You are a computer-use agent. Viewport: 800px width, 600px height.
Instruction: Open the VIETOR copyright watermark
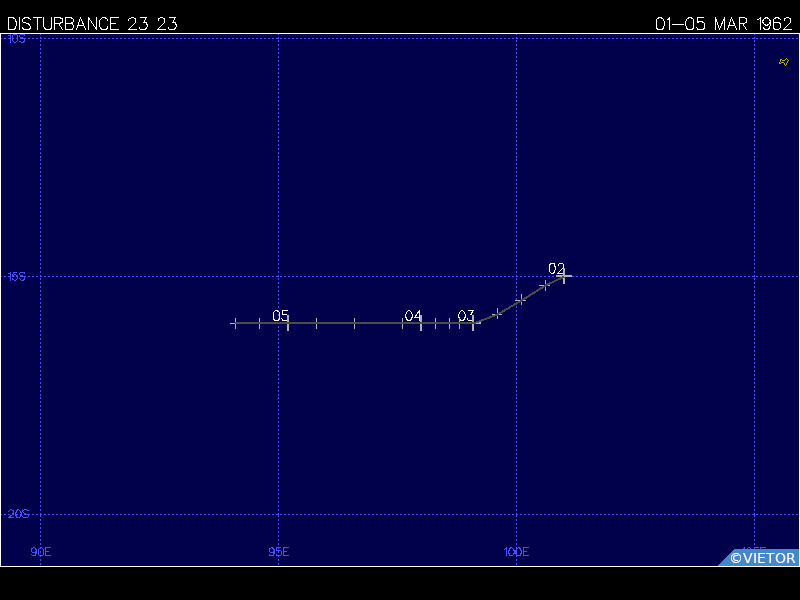pos(762,558)
